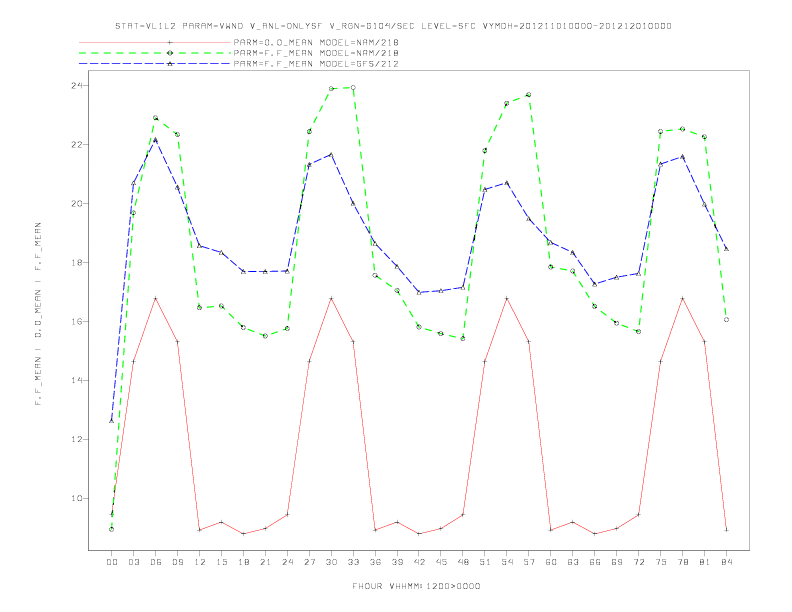The image size is (792, 612).
Task: Click the red solid legend line sample
Action: [155, 42]
